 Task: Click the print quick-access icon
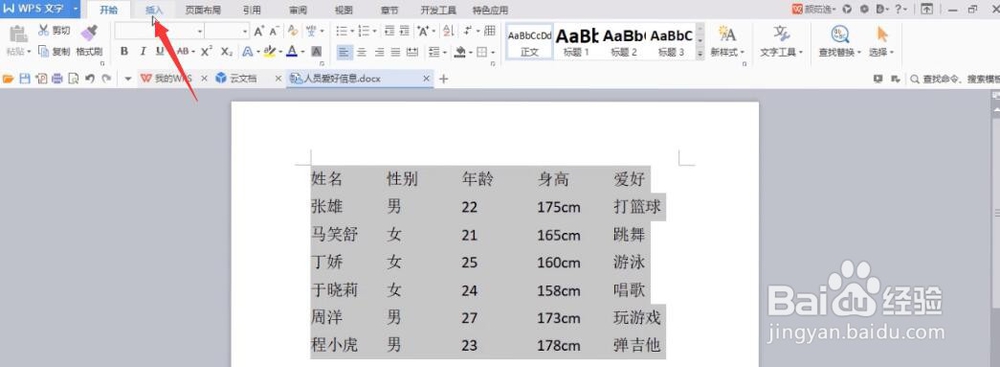(x=57, y=79)
